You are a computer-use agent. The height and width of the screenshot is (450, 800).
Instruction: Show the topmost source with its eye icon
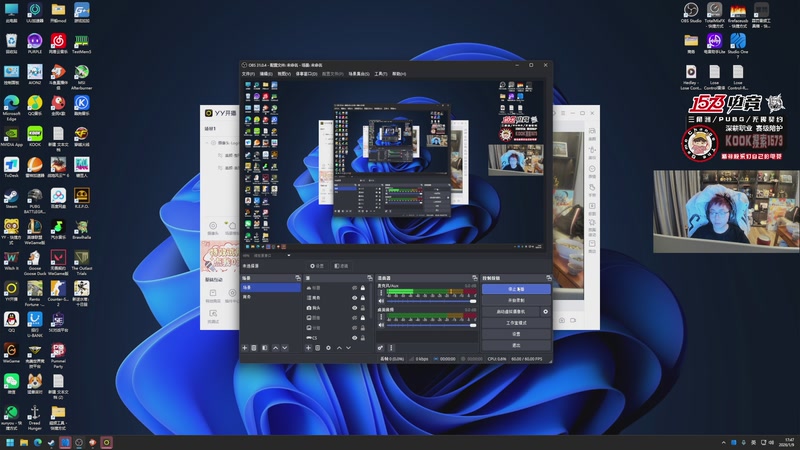(x=355, y=288)
